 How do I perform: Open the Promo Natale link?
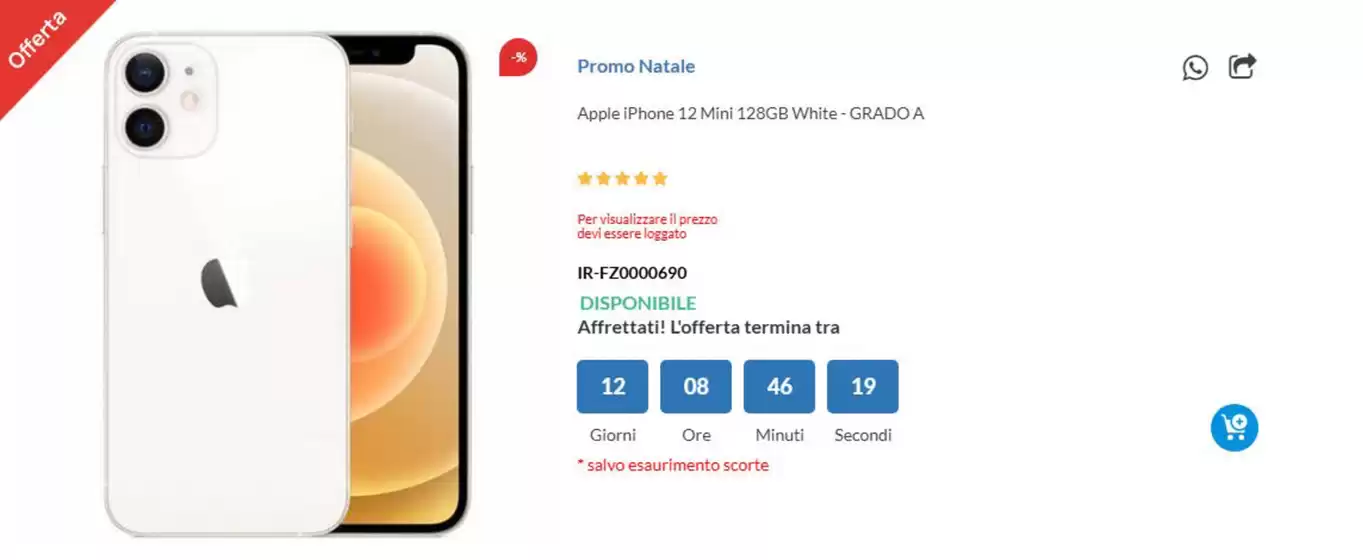point(636,66)
